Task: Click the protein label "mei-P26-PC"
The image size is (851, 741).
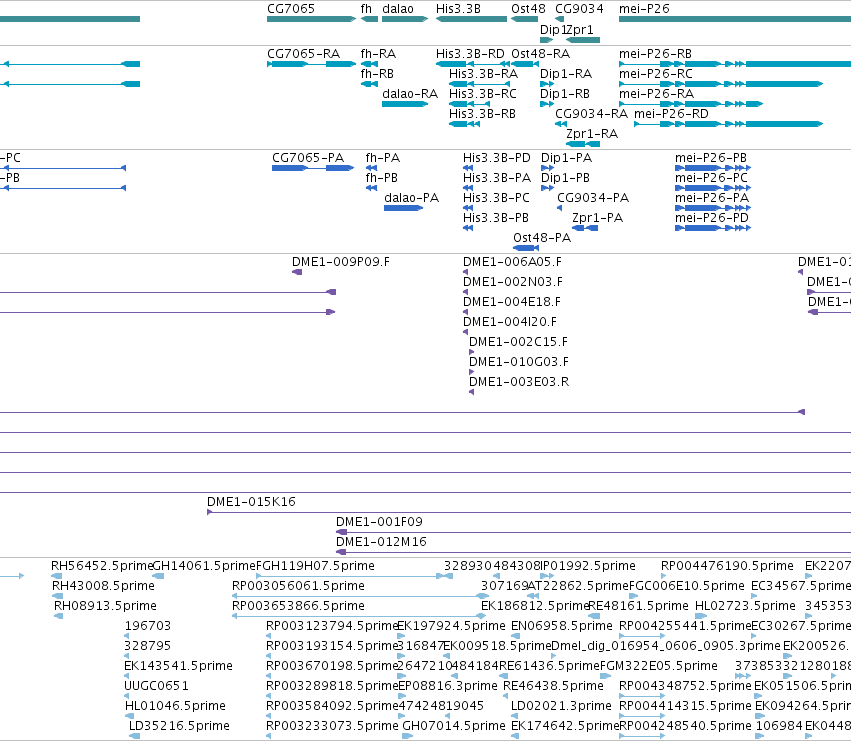Action: point(711,178)
